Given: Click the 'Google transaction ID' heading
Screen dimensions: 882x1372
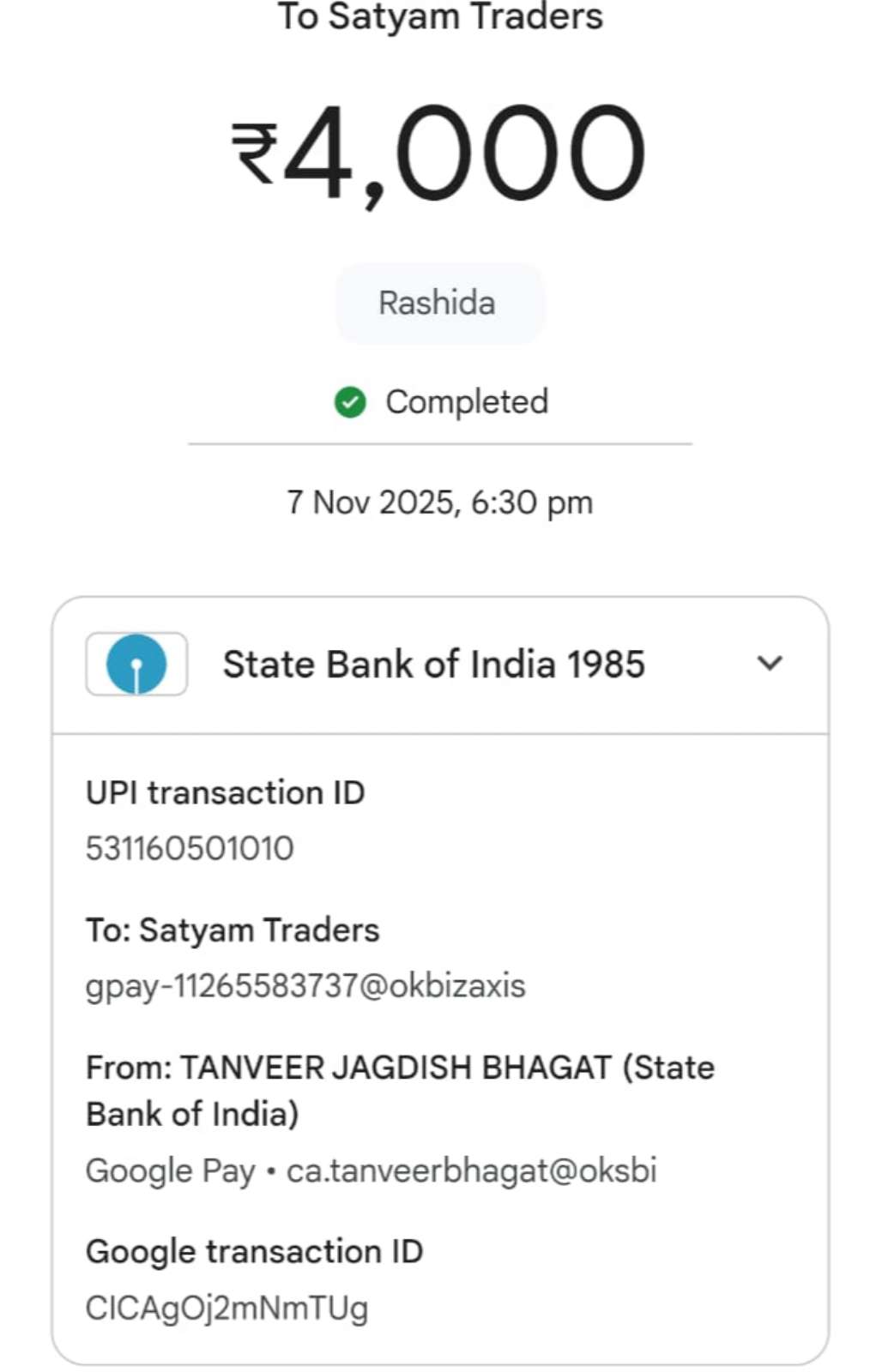Looking at the screenshot, I should tap(254, 1252).
